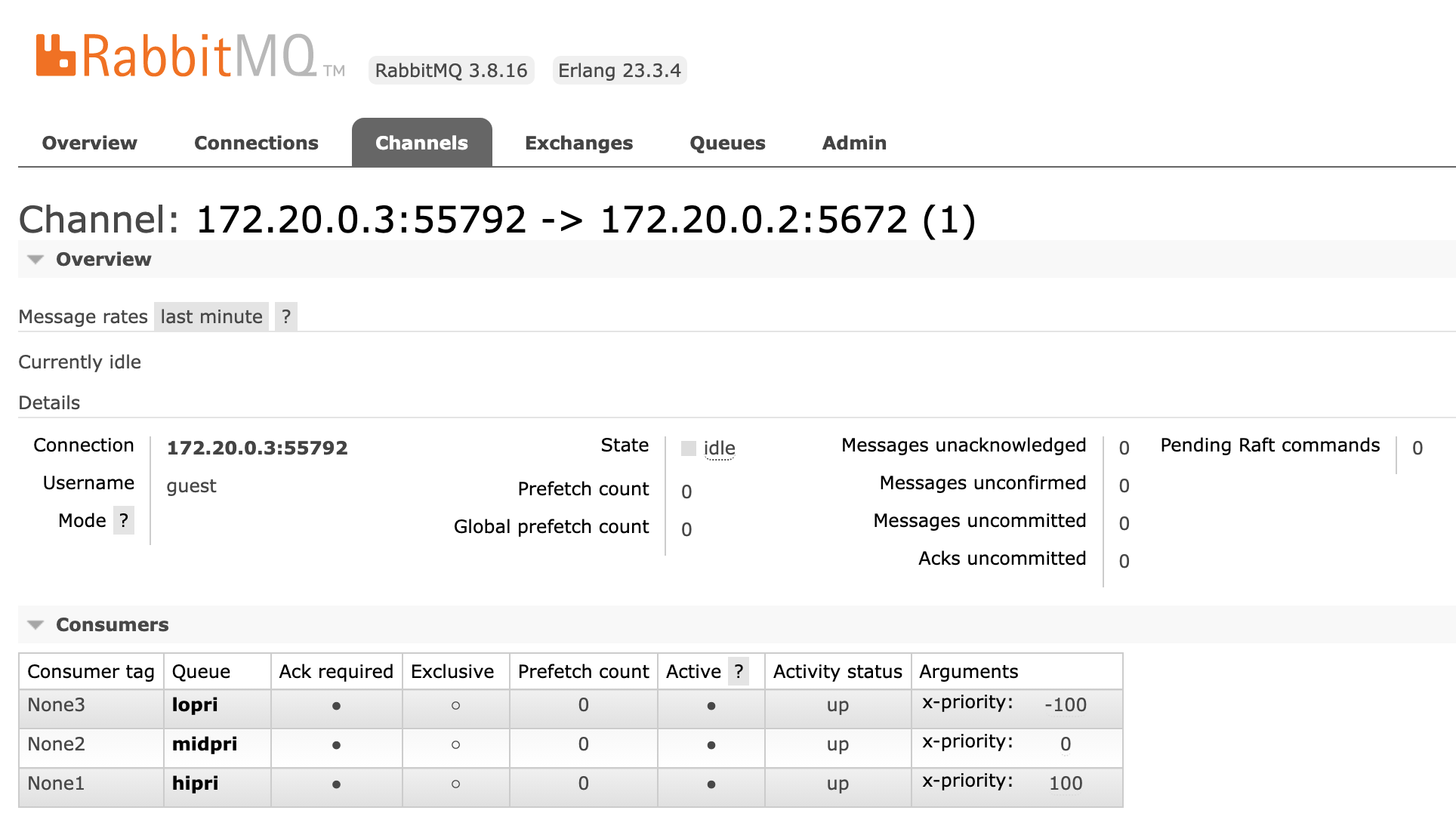The height and width of the screenshot is (832, 1456).
Task: Collapse the Consumers section
Action: [x=34, y=624]
